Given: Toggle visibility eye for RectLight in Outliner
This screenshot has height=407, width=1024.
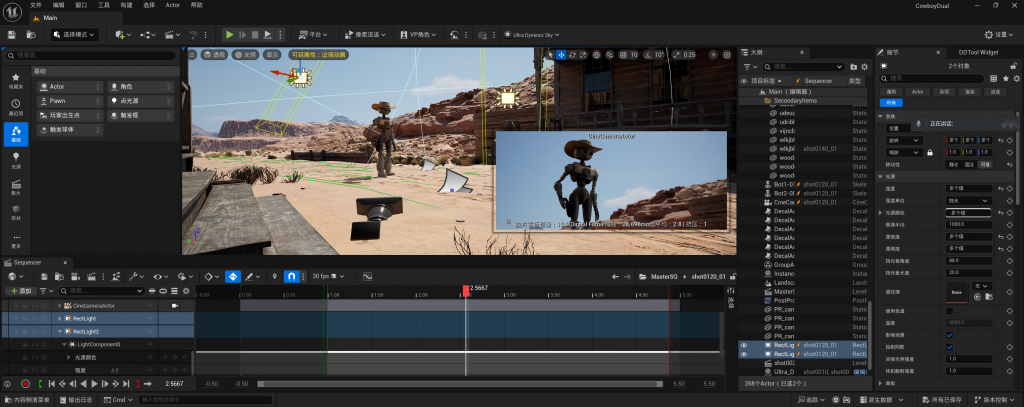Looking at the screenshot, I should (744, 345).
